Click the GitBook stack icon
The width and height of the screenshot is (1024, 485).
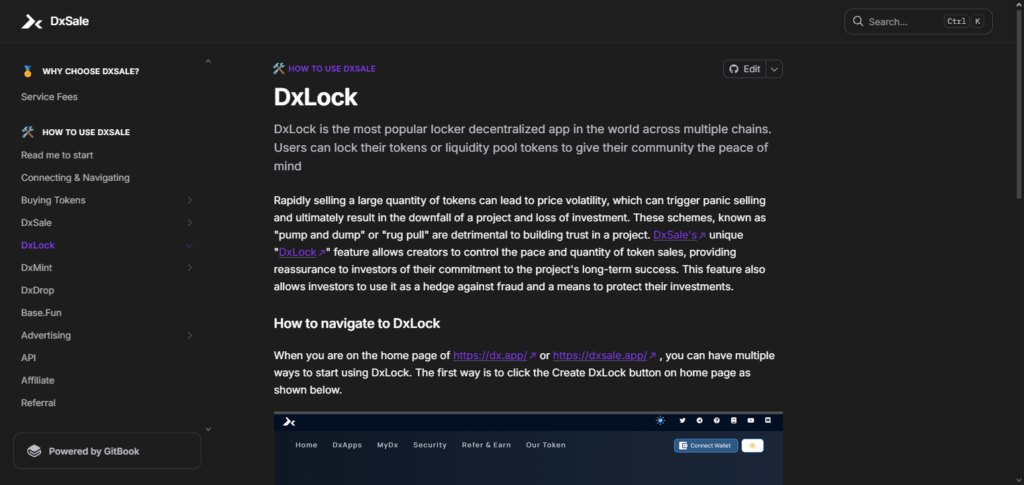pyautogui.click(x=34, y=451)
